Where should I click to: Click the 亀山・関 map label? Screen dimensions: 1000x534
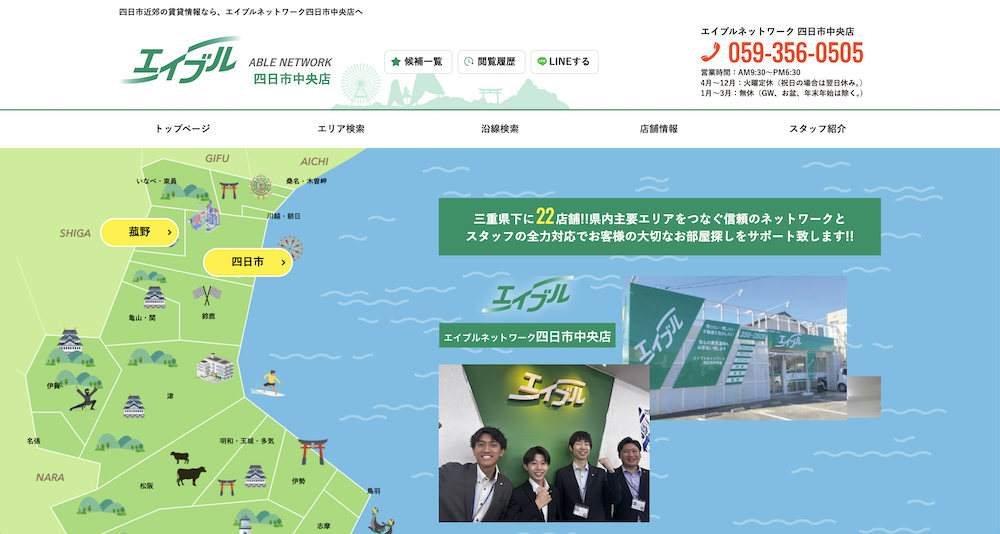pyautogui.click(x=142, y=318)
